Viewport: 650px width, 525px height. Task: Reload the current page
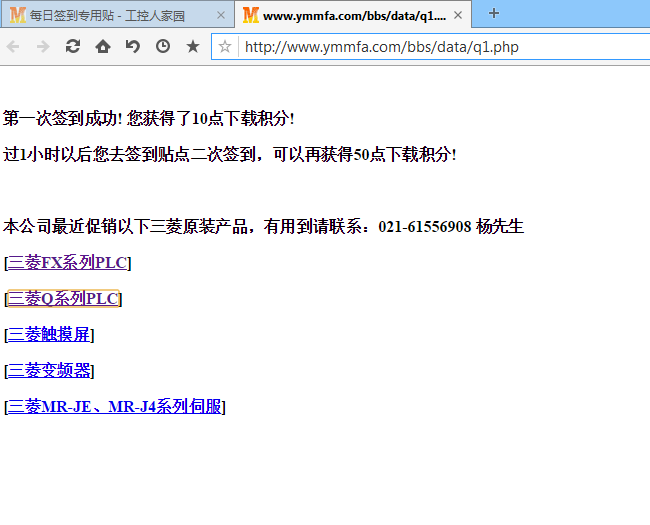tap(73, 46)
